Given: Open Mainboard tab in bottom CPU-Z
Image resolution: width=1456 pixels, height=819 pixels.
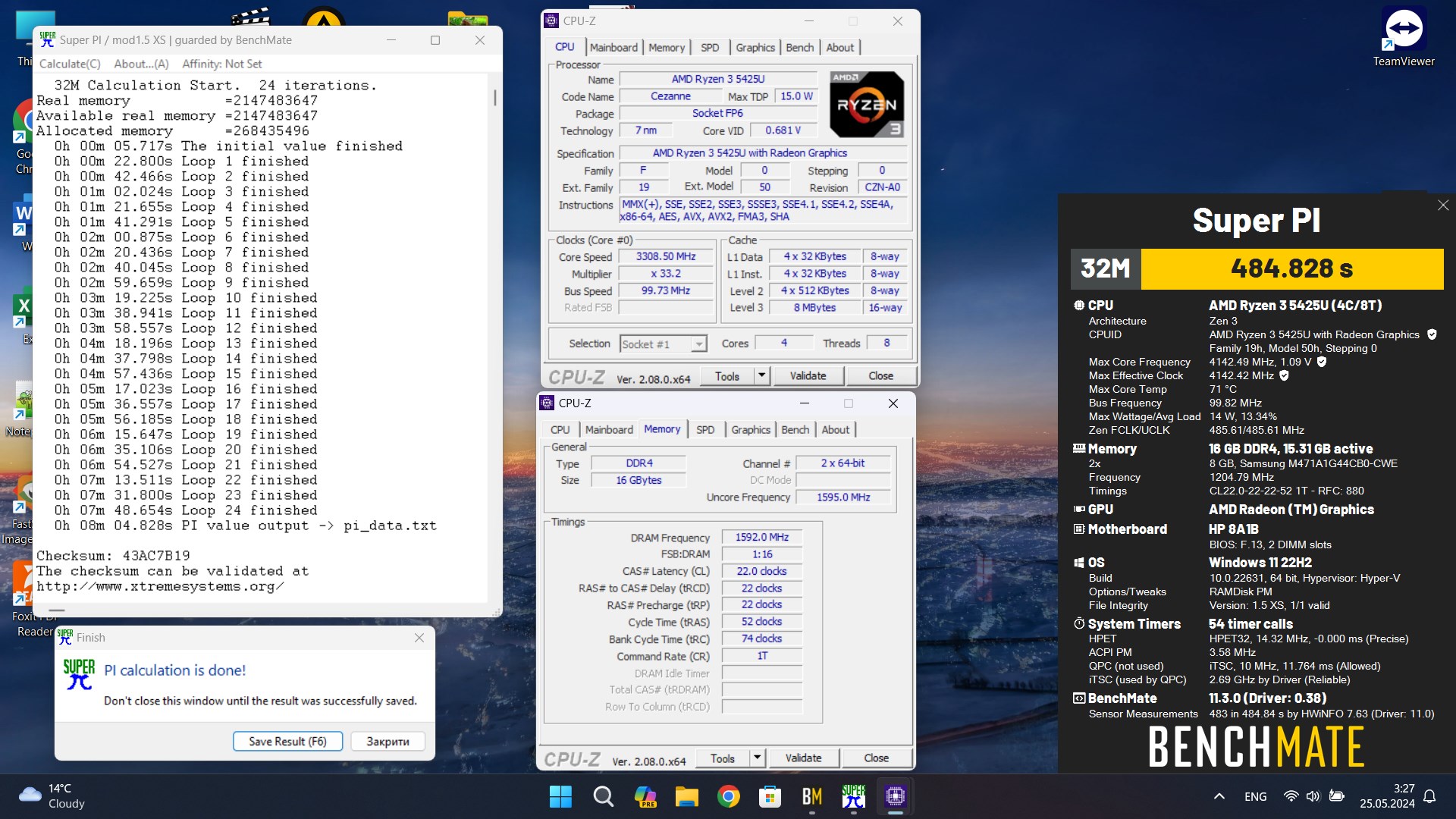Looking at the screenshot, I should [x=609, y=429].
